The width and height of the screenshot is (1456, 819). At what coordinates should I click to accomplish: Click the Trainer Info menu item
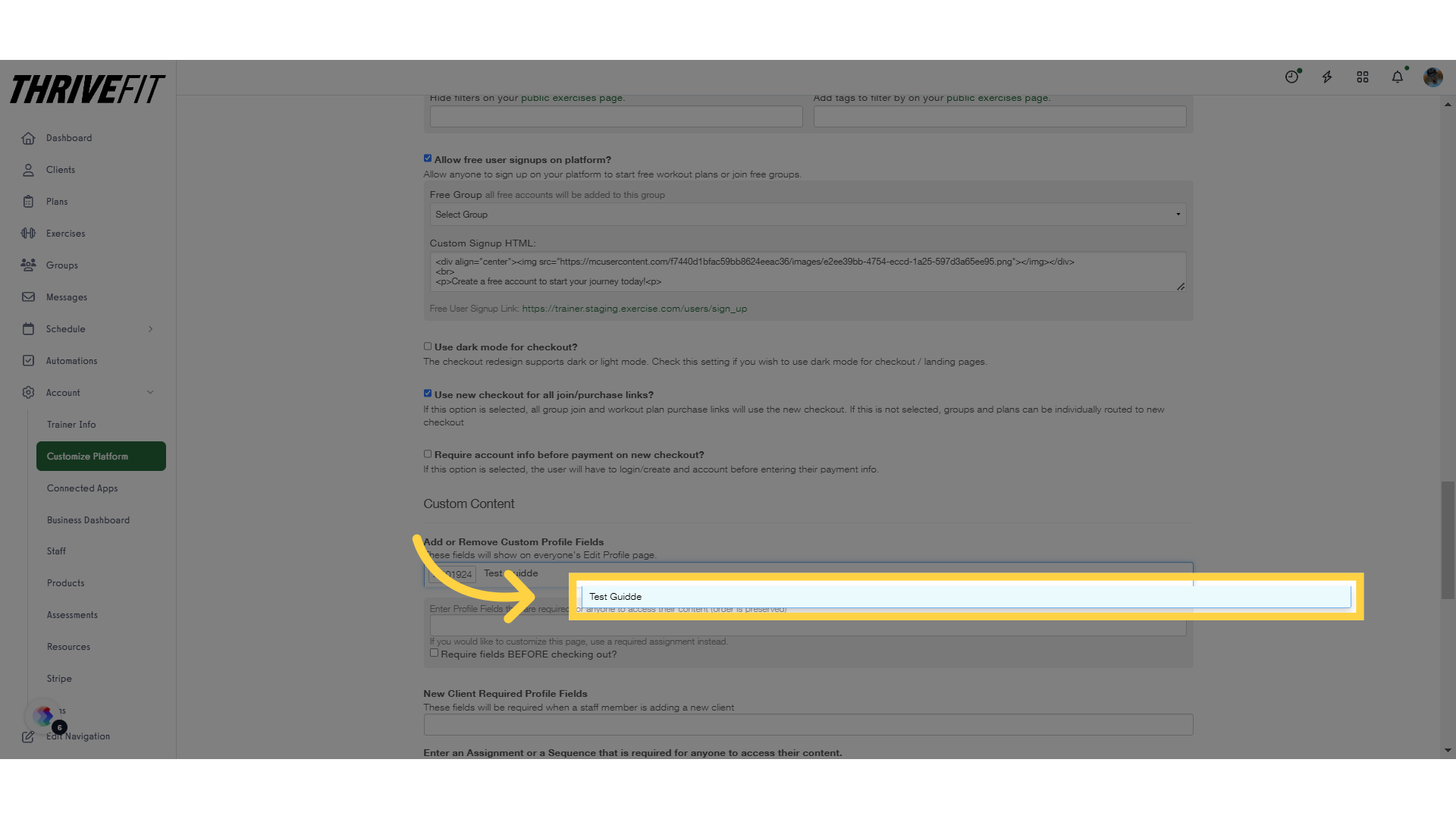click(x=71, y=424)
